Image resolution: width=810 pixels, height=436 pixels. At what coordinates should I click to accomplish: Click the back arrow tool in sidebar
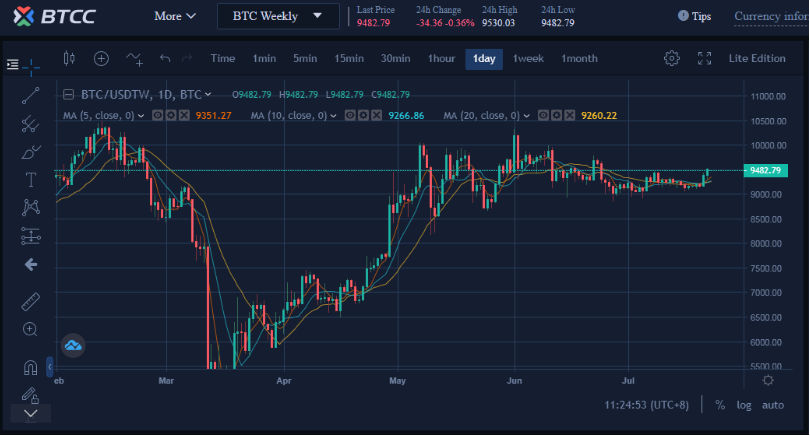(30, 265)
